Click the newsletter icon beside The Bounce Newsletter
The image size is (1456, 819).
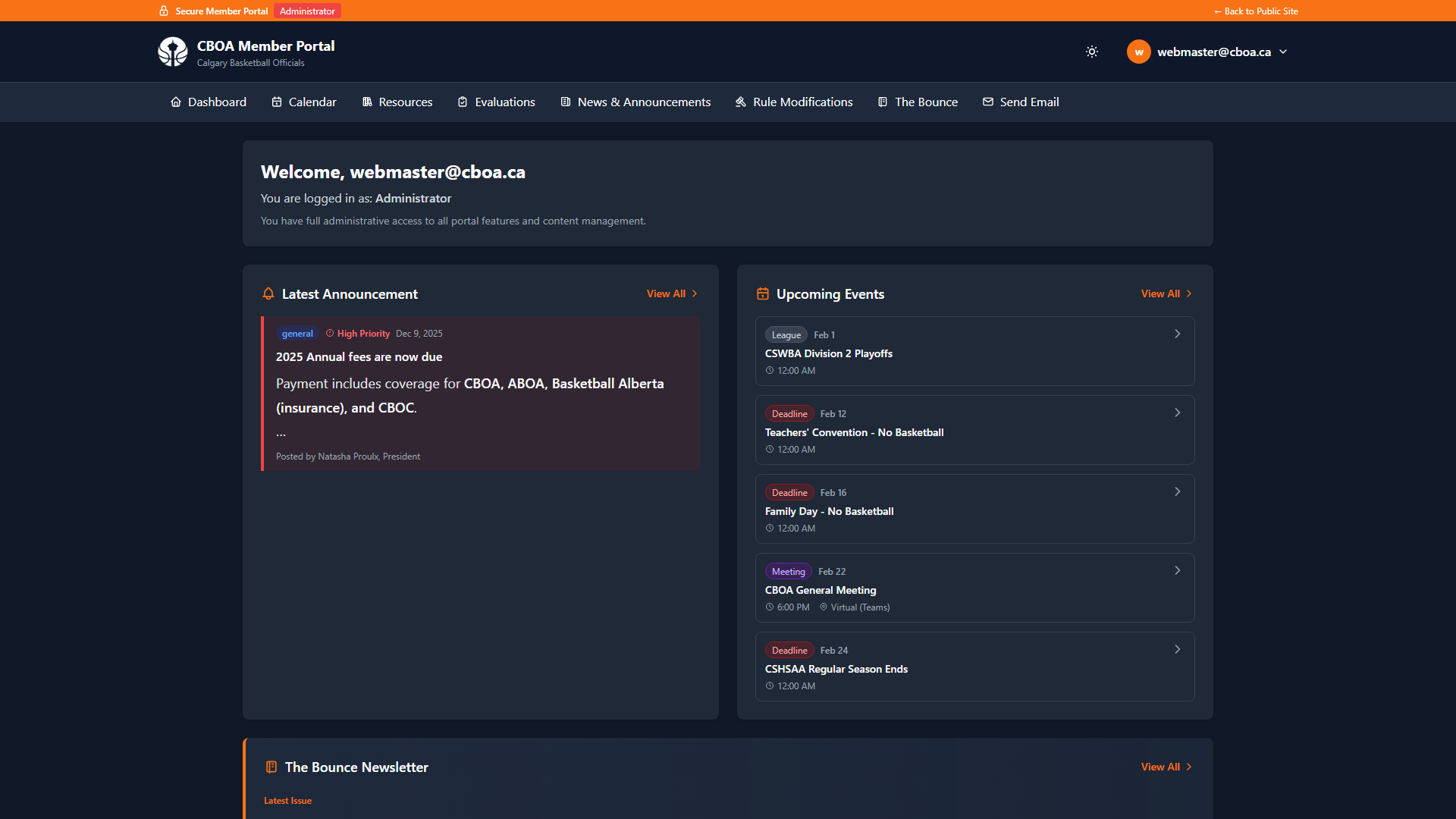(x=271, y=767)
